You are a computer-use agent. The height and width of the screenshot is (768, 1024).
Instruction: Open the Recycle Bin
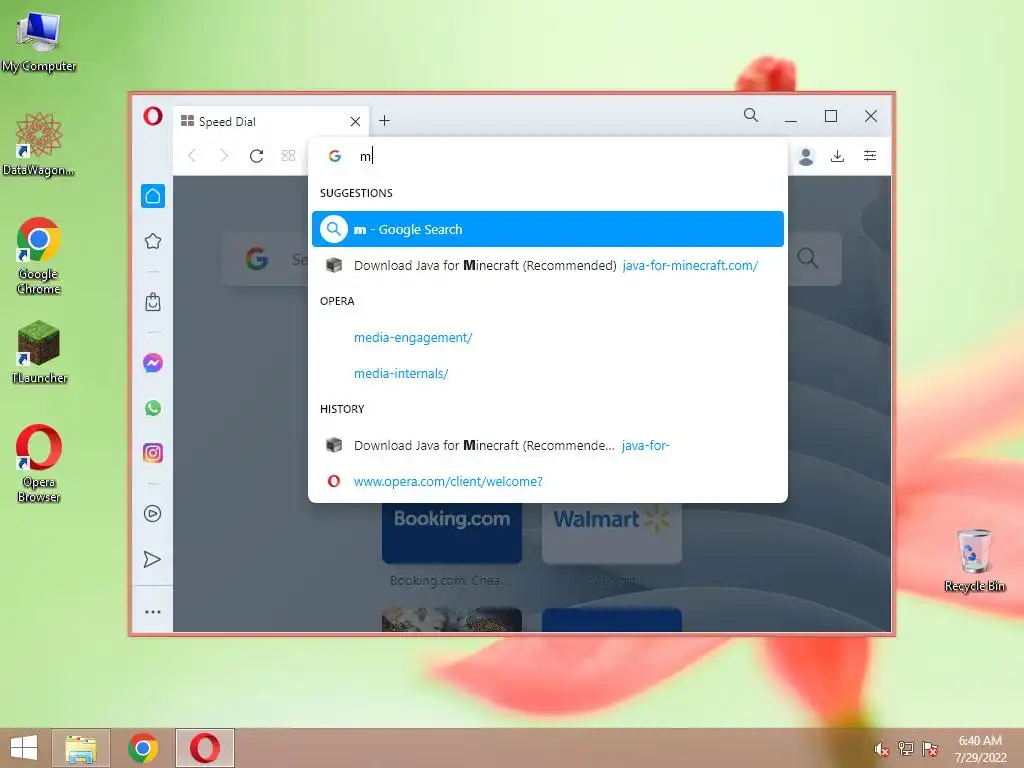974,560
